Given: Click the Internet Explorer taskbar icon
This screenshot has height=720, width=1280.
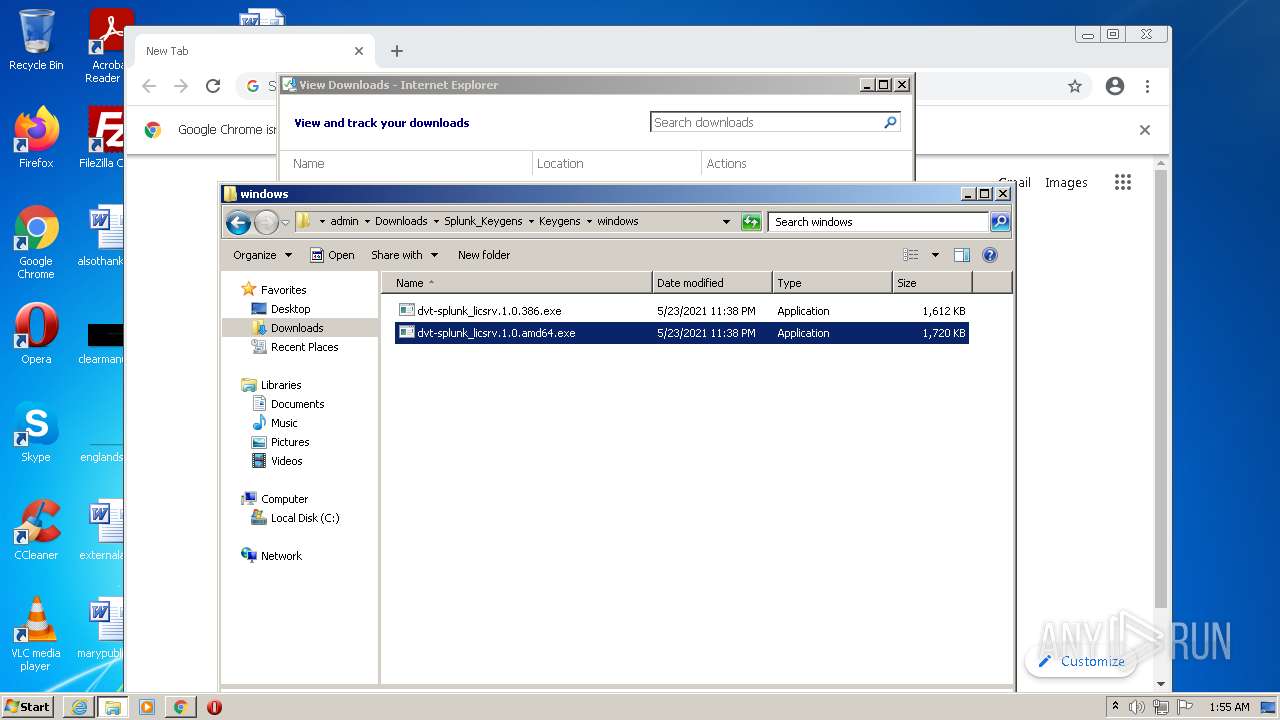Looking at the screenshot, I should coord(79,707).
